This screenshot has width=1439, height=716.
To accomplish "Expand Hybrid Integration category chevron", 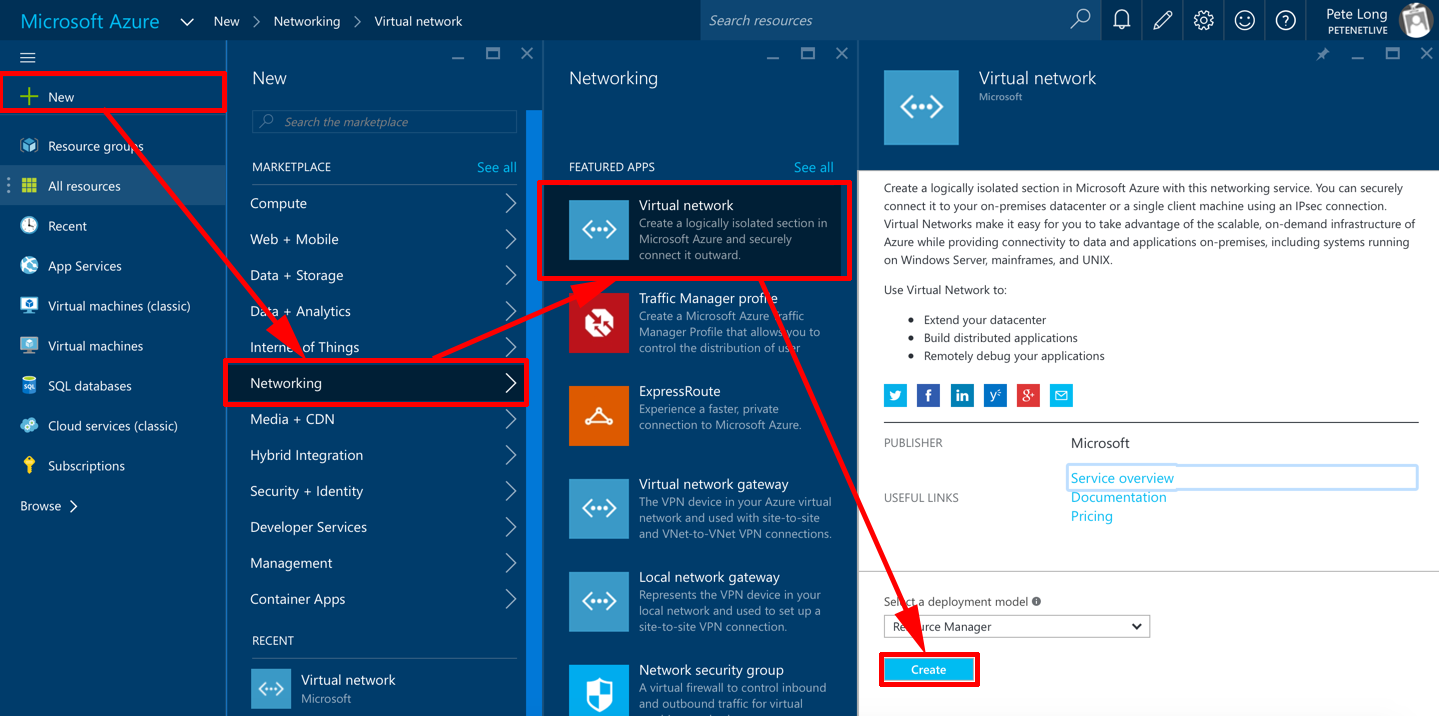I will point(510,455).
